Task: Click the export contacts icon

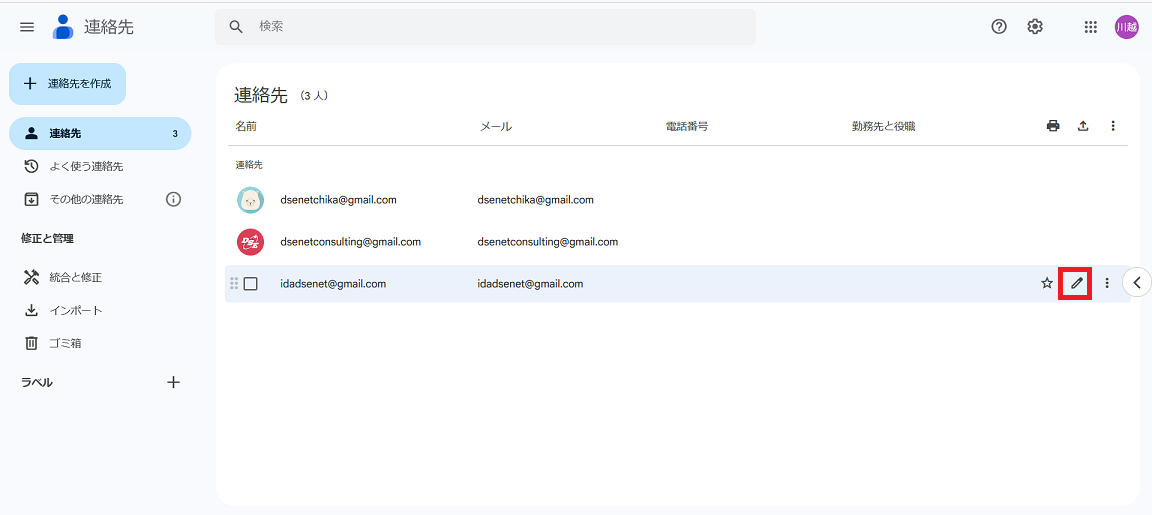Action: tap(1083, 126)
